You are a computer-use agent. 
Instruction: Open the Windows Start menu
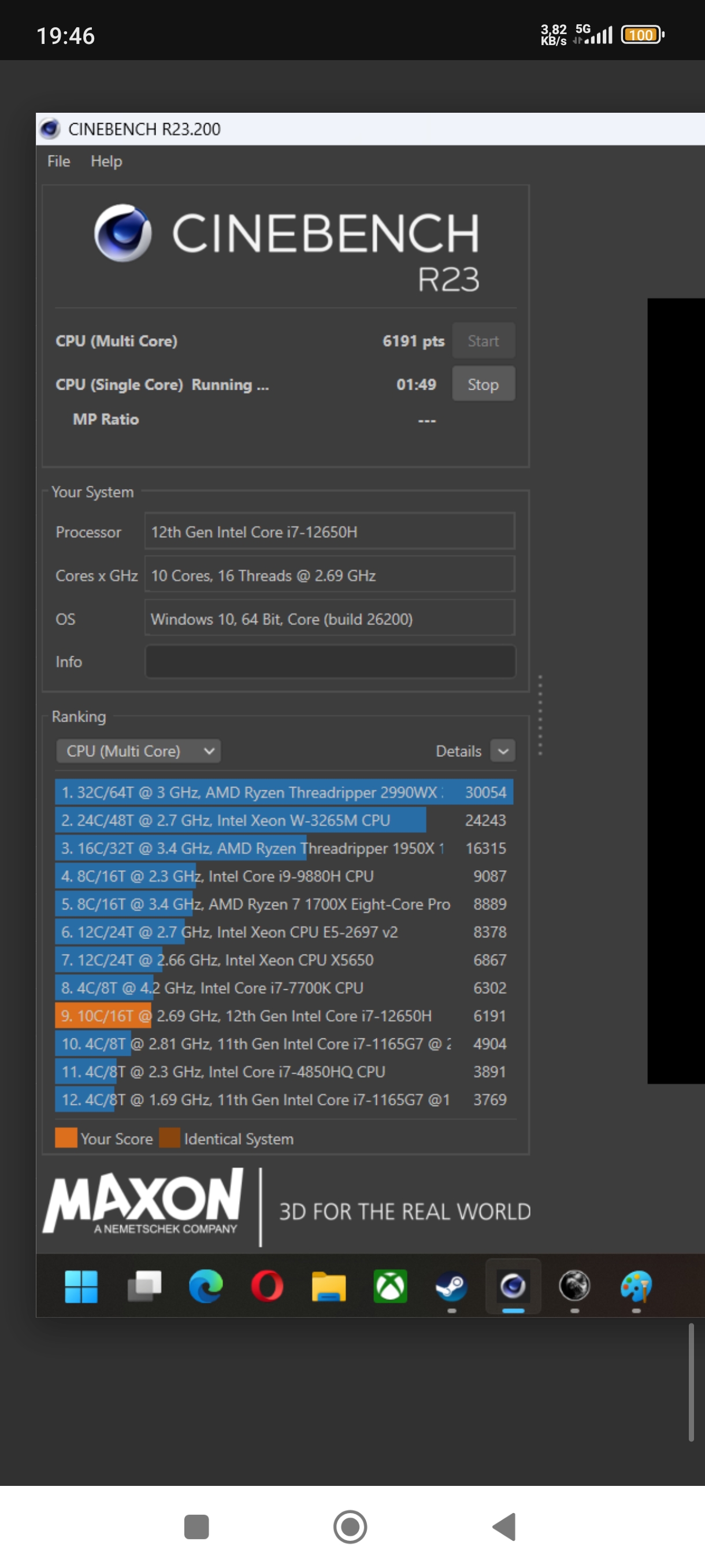coord(81,1287)
